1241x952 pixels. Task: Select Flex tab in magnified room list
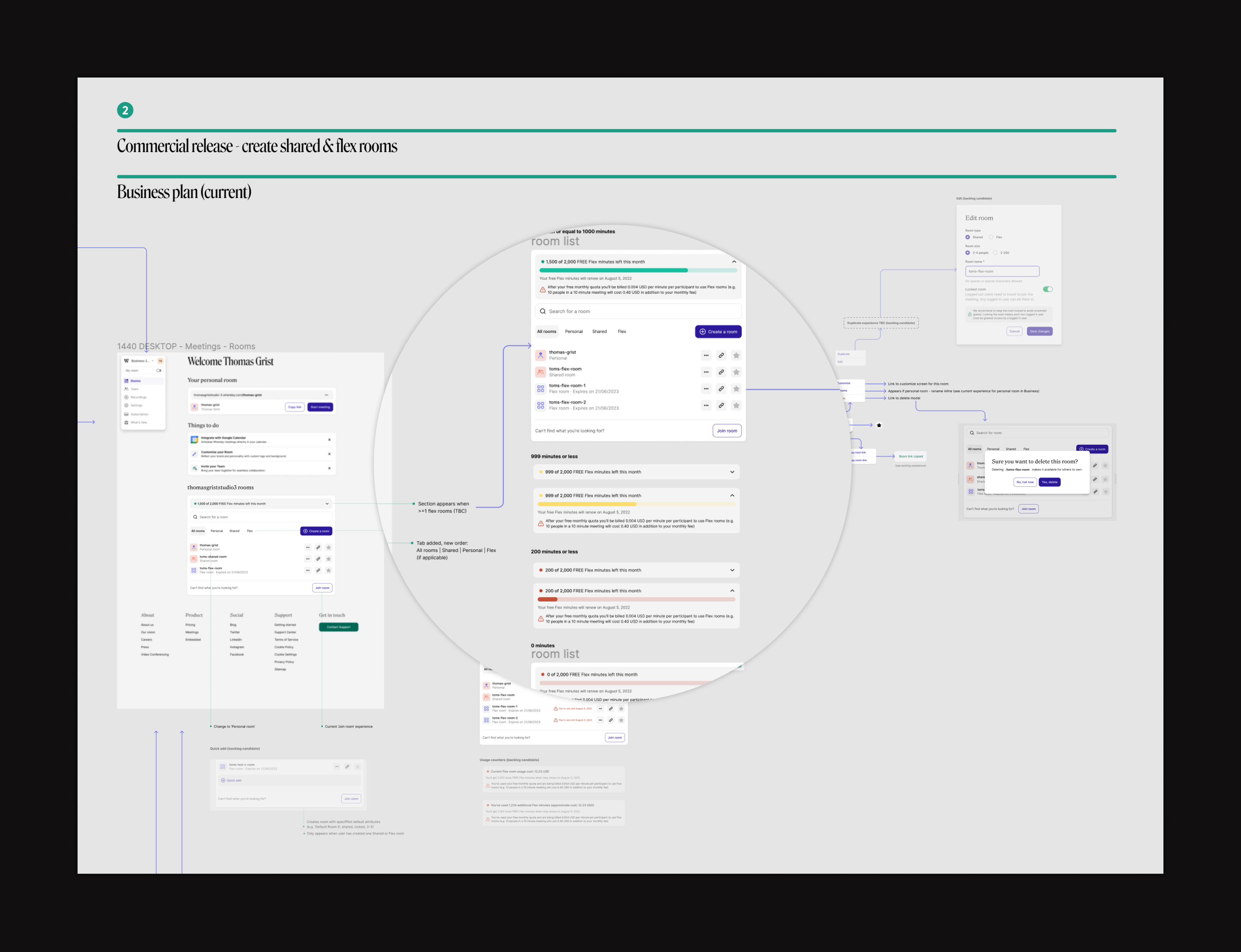point(622,331)
